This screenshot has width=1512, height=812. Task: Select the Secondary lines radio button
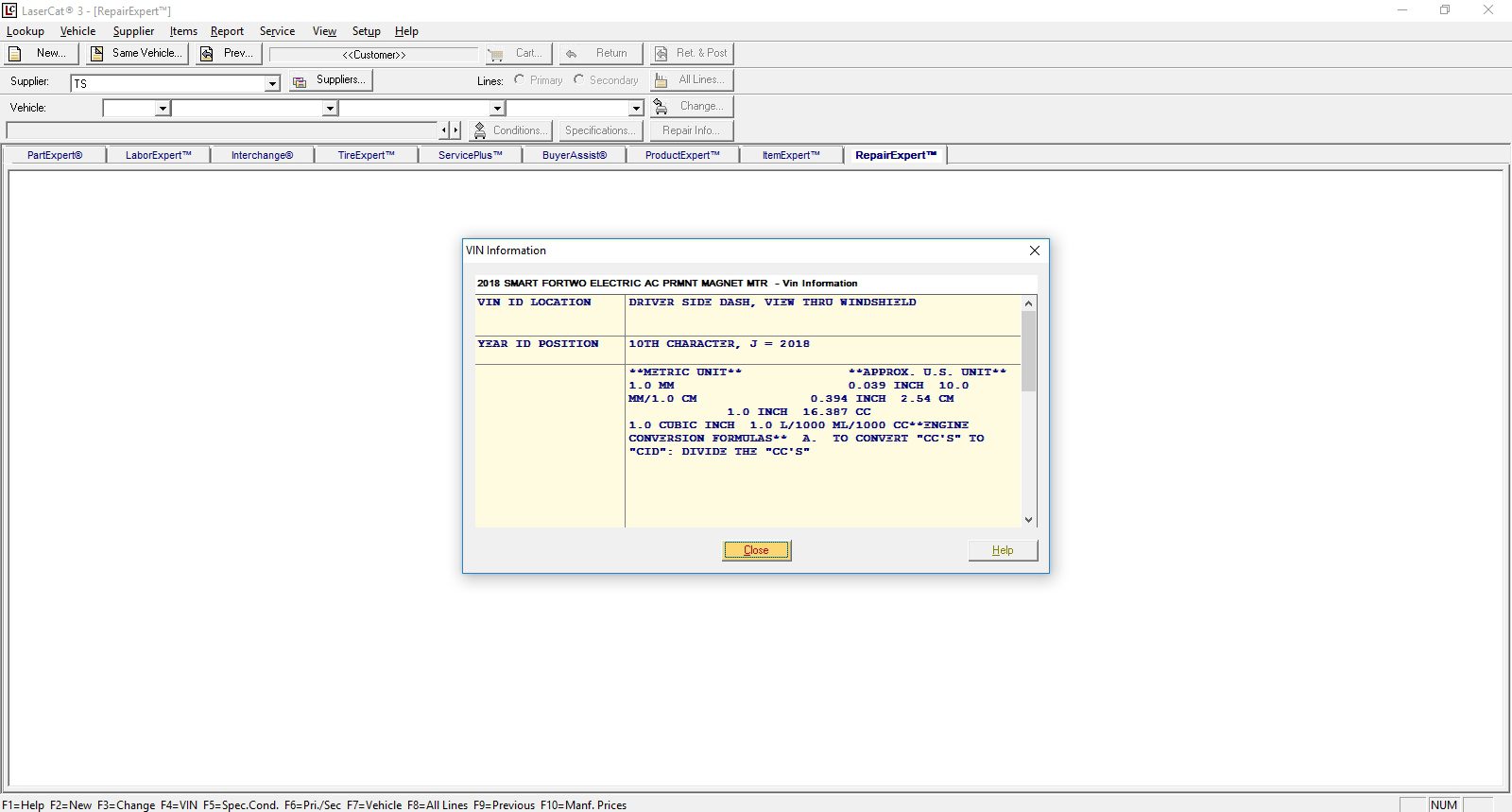click(579, 79)
